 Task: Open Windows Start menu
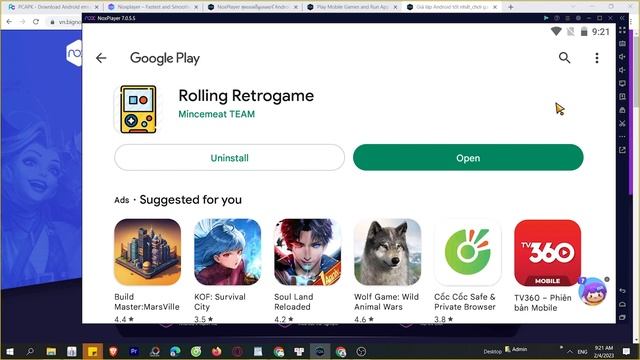pyautogui.click(x=10, y=351)
